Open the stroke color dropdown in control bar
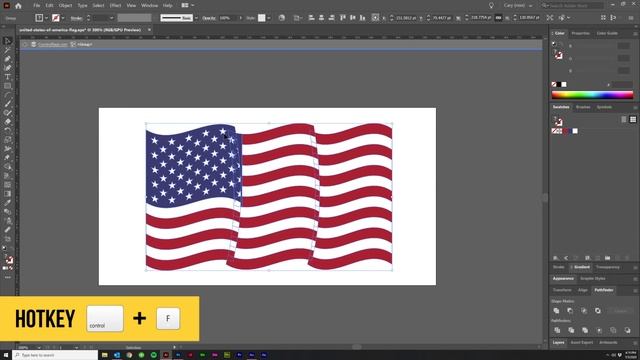The width and height of the screenshot is (640, 360). click(x=63, y=18)
